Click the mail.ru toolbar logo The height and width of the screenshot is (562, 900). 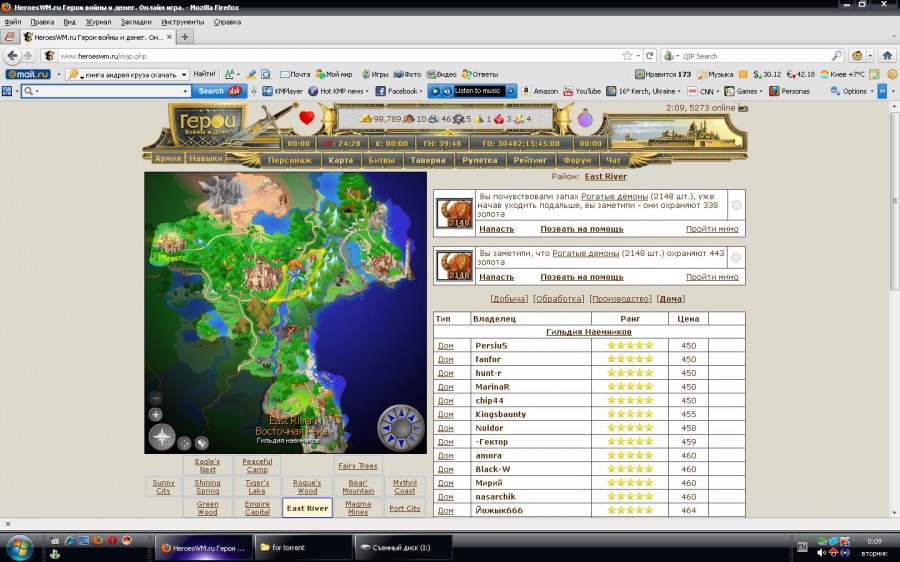pyautogui.click(x=28, y=74)
